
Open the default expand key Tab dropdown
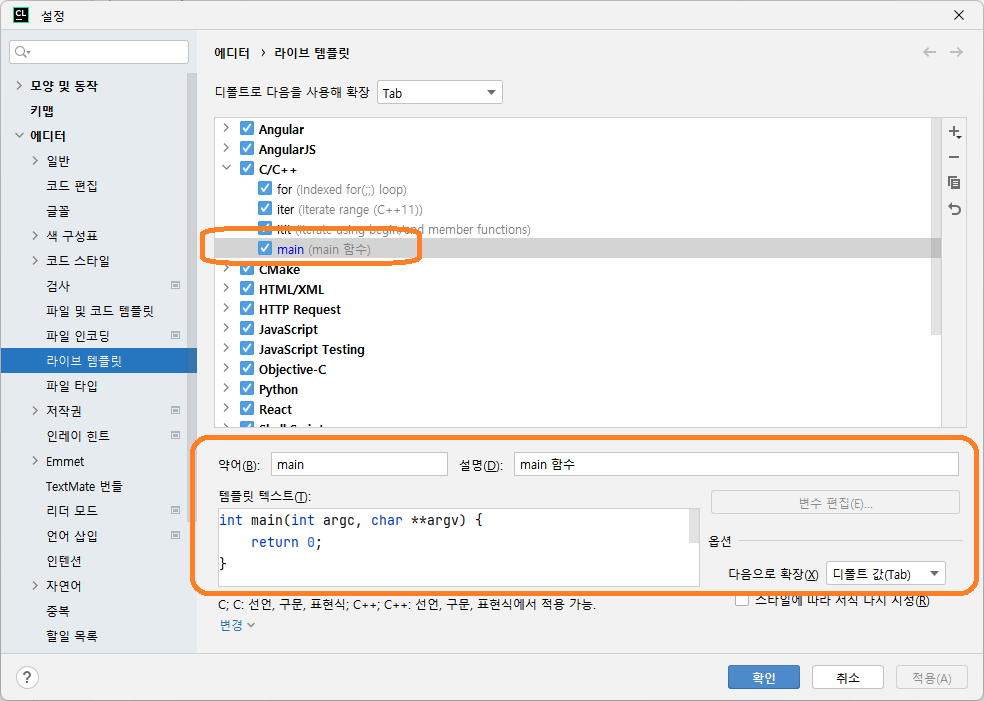click(x=439, y=93)
